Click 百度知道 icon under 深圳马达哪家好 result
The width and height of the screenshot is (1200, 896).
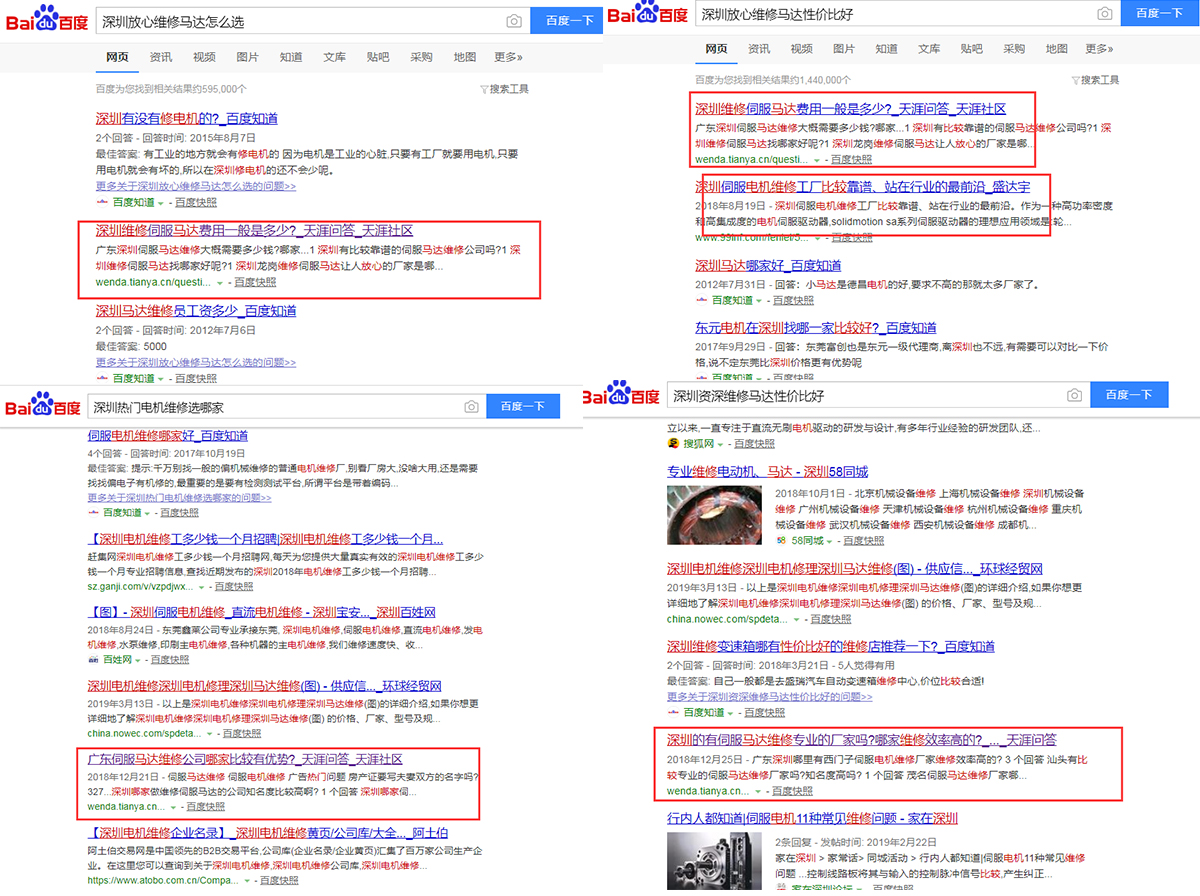702,300
